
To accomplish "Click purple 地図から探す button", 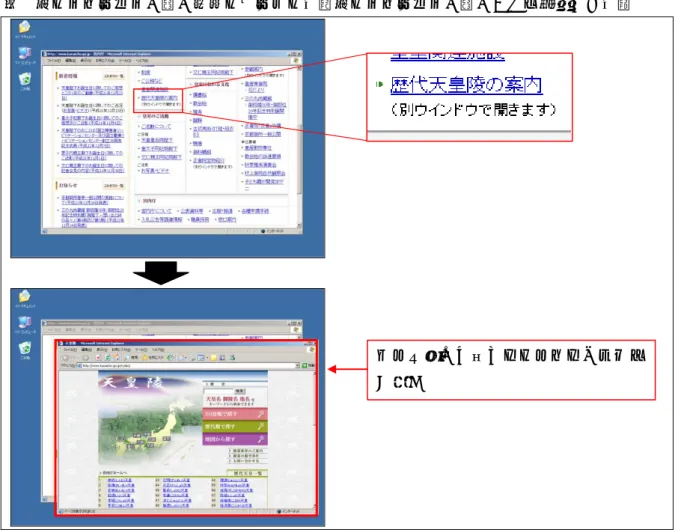I will (x=235, y=439).
